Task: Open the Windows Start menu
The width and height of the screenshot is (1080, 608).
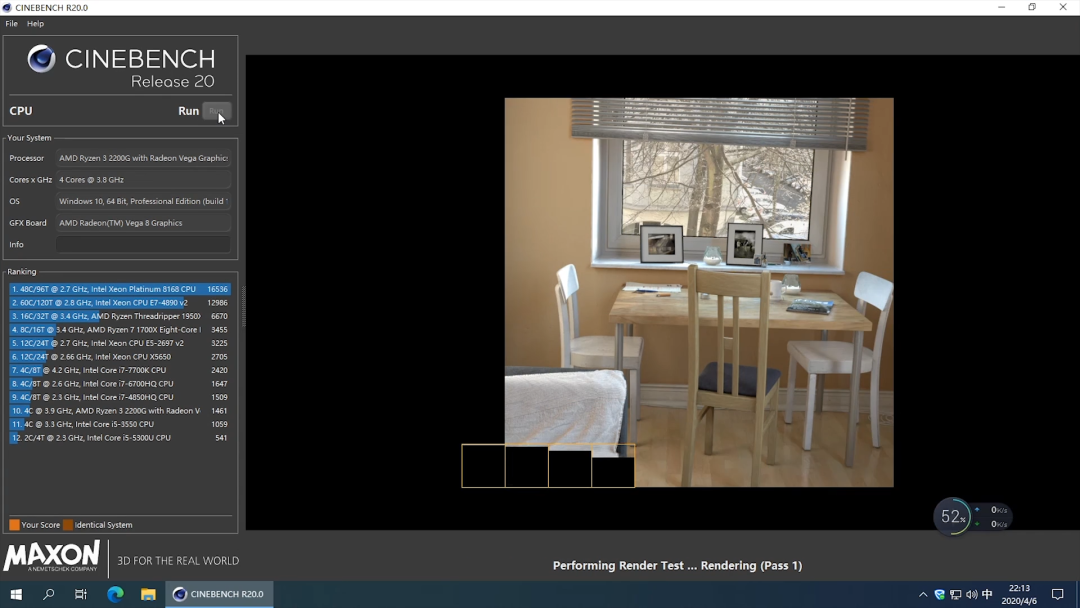Action: pos(16,594)
